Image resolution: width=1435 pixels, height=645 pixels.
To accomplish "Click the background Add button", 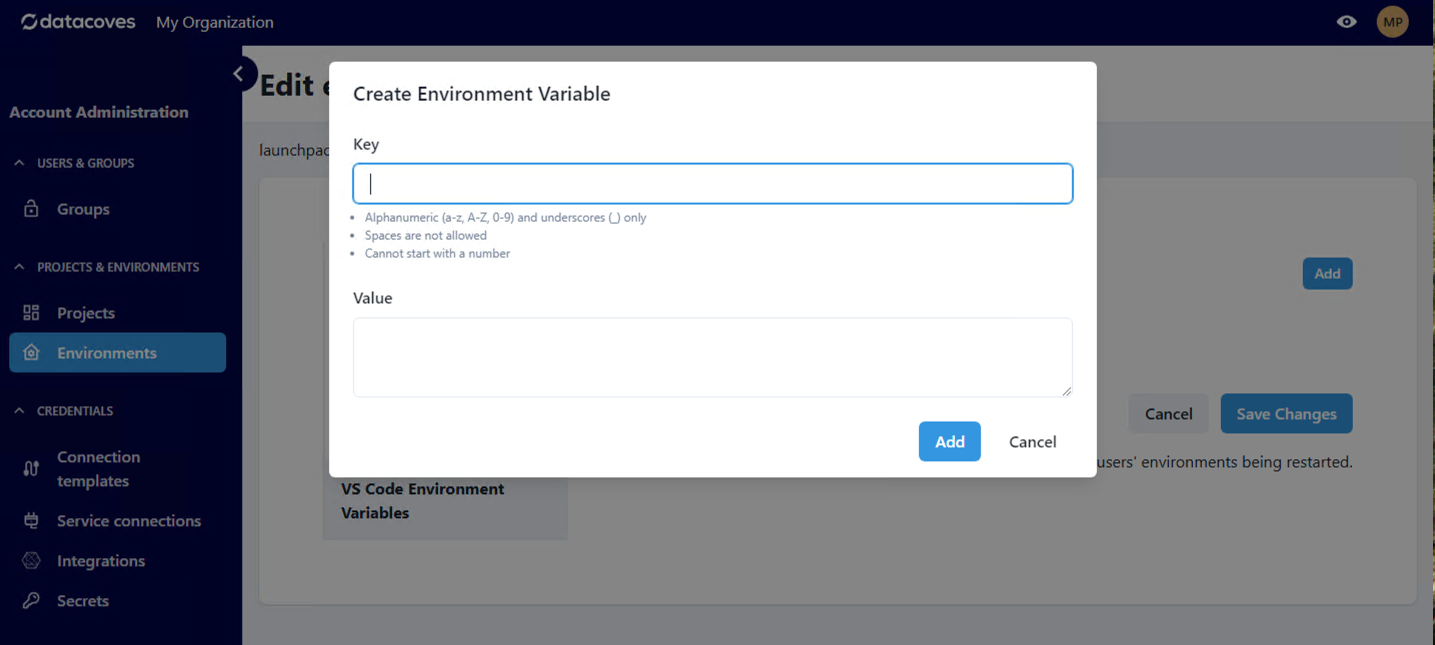I will pyautogui.click(x=1327, y=274).
